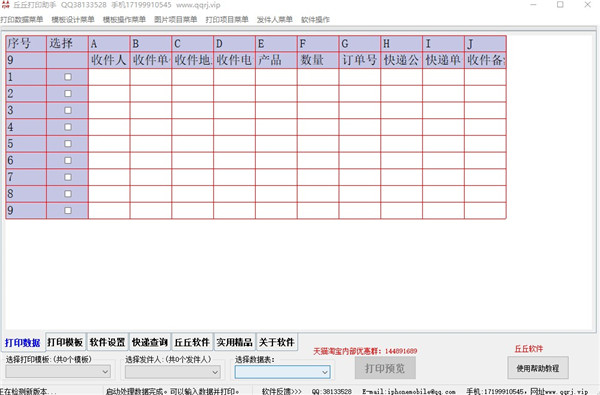Click the 正在检测新版本 status text
This screenshot has height=395, width=600.
coord(28,391)
